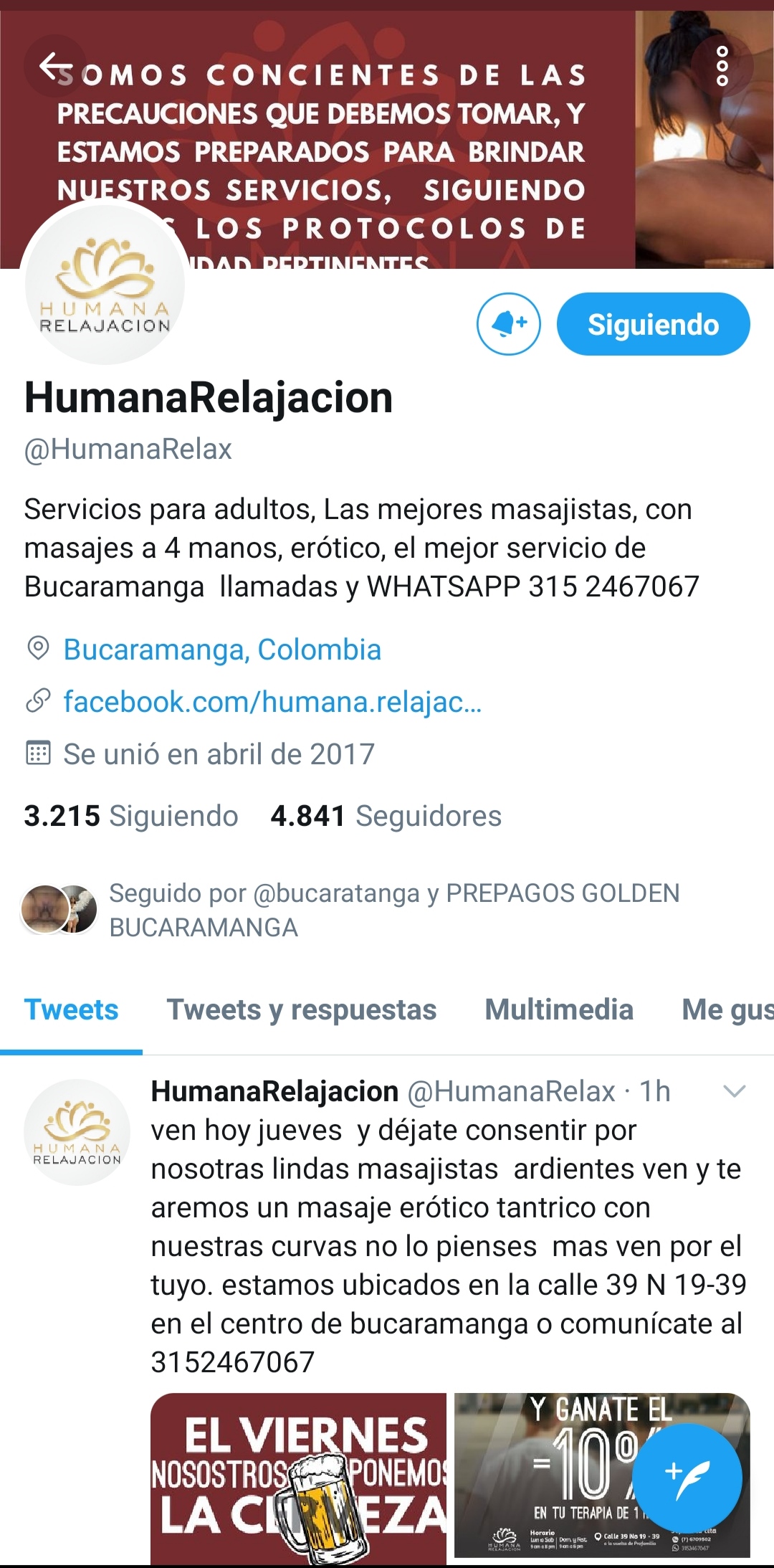Compose a new tweet with feather button
Viewport: 774px width, 1568px height.
pos(687,1478)
